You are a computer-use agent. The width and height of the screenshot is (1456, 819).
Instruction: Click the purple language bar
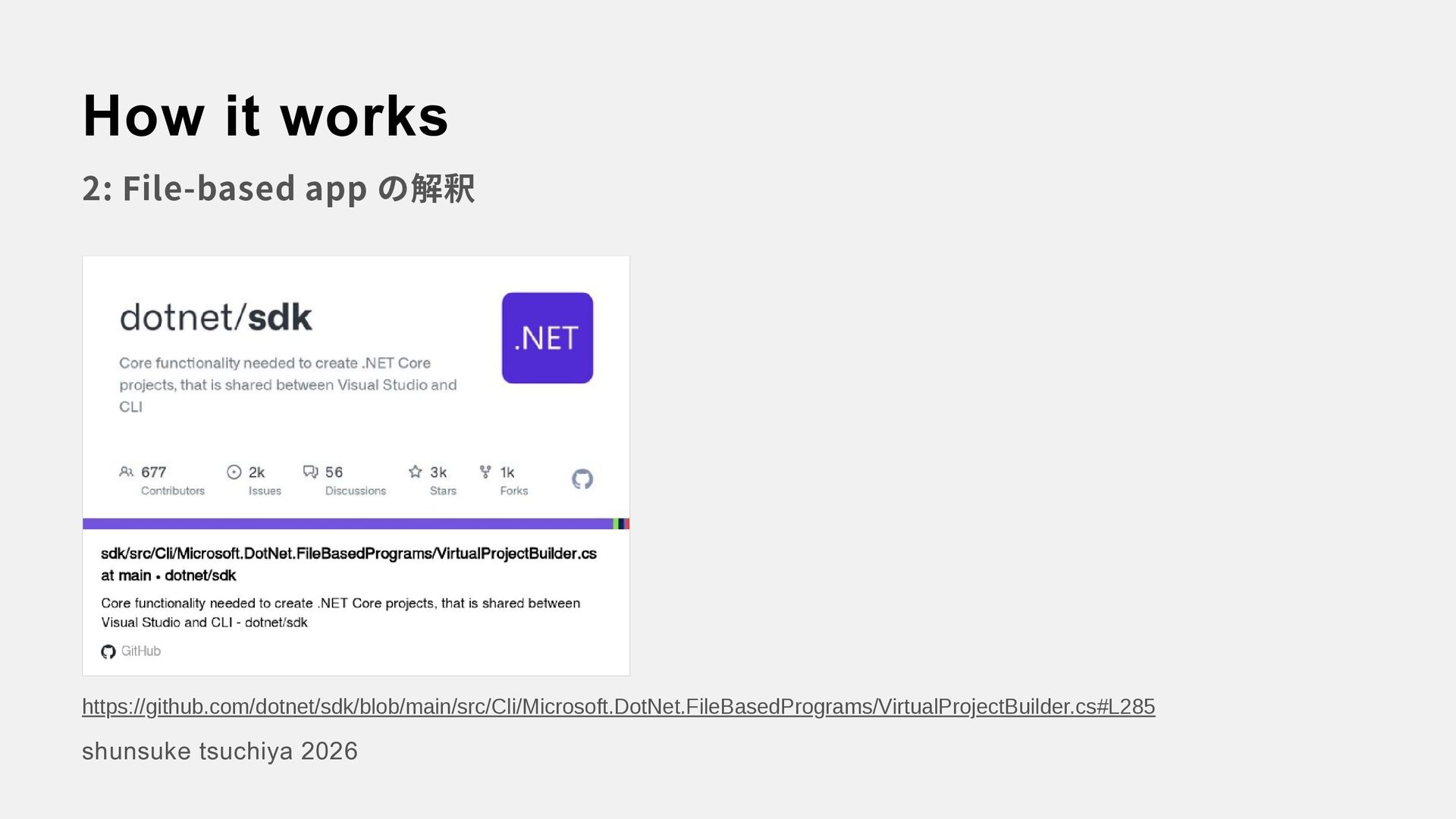(347, 523)
